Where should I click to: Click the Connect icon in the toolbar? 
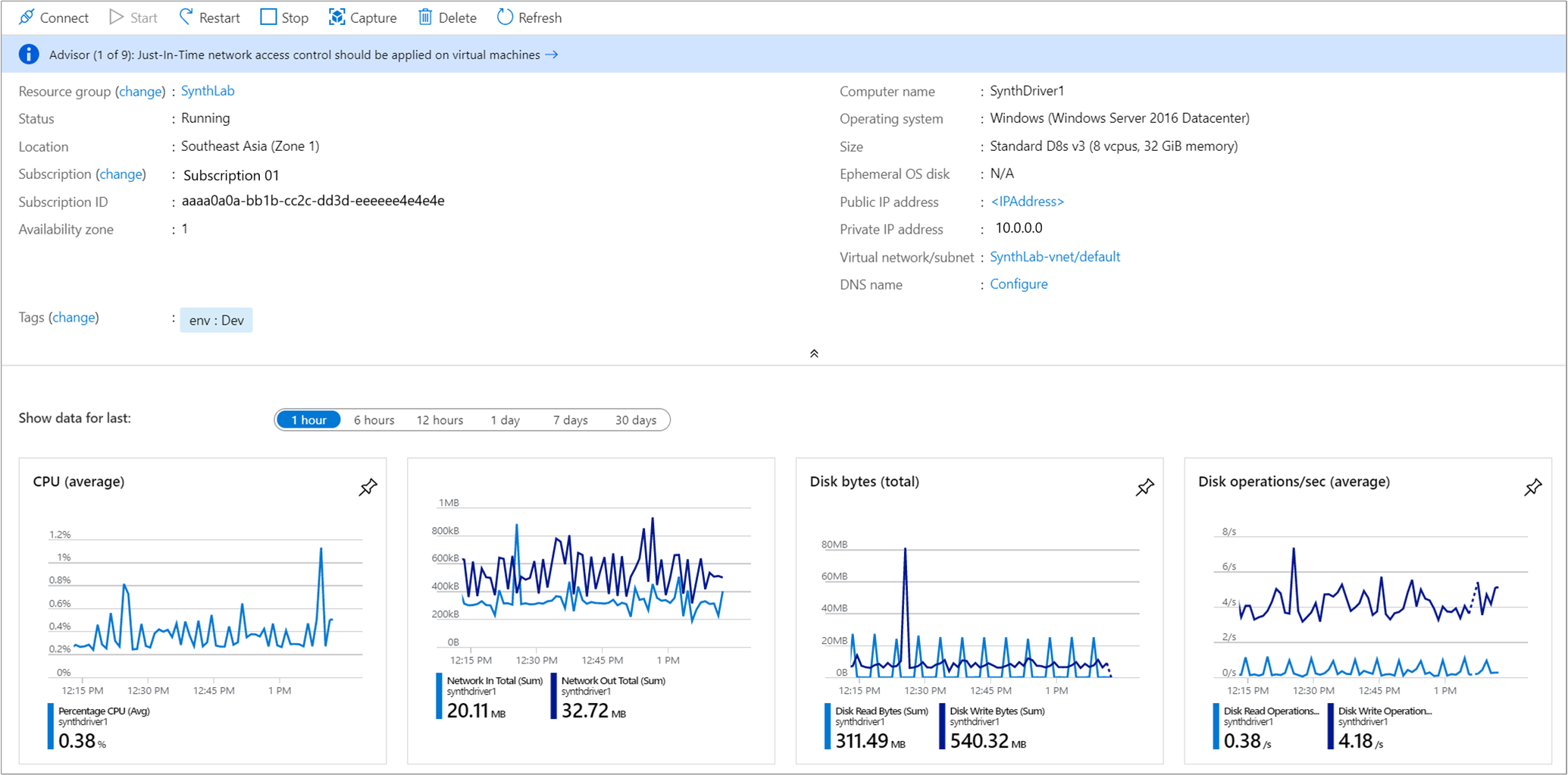tap(27, 17)
